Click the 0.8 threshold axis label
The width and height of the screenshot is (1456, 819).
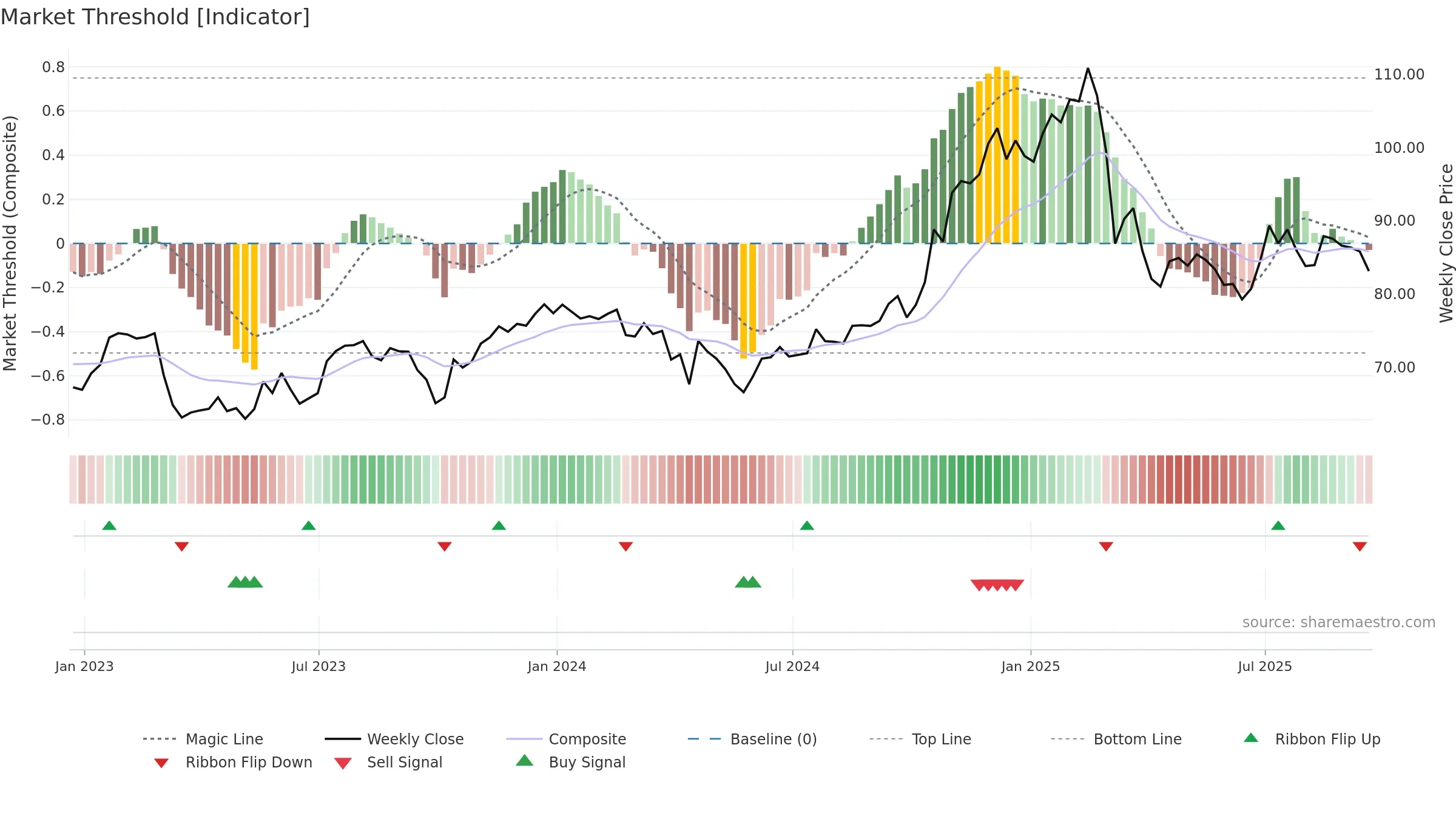coord(53,67)
